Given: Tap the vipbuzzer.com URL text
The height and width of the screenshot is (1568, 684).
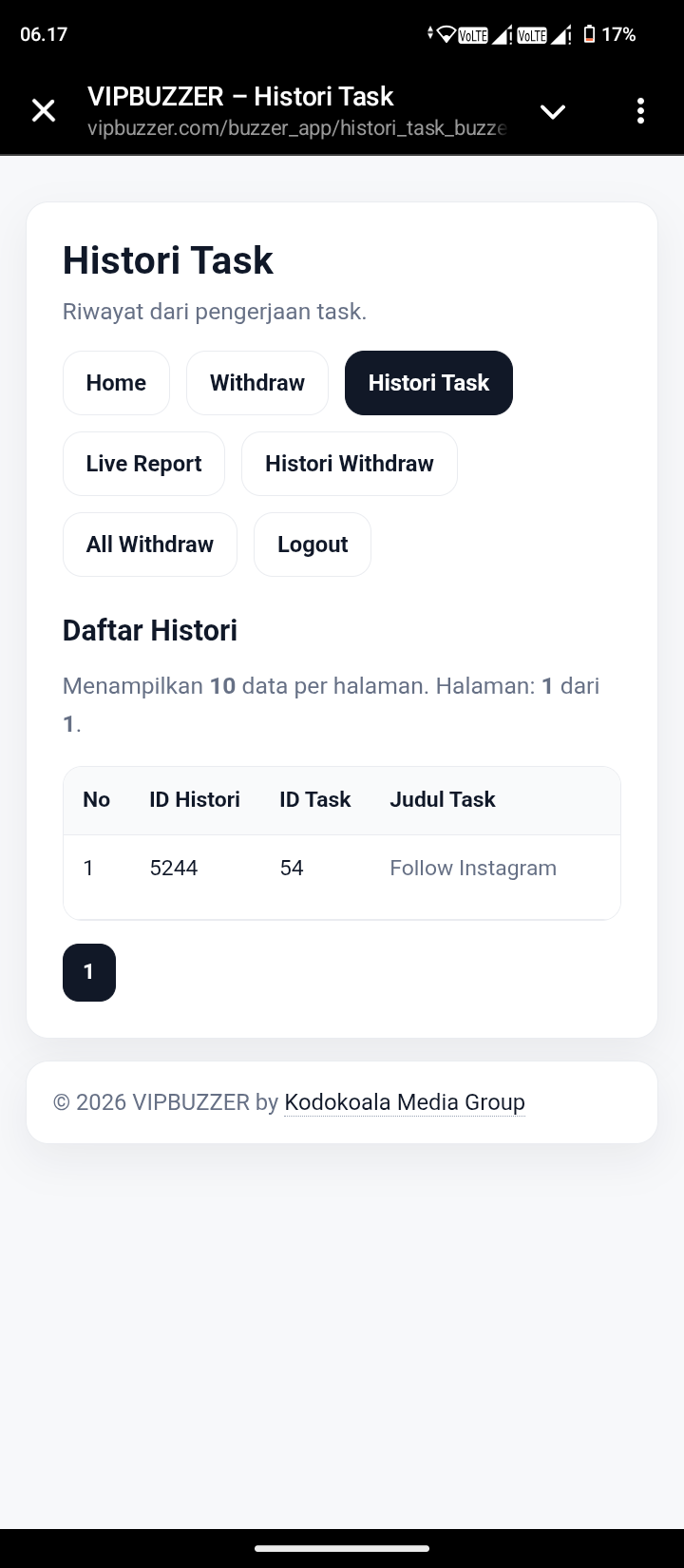Looking at the screenshot, I should (296, 128).
